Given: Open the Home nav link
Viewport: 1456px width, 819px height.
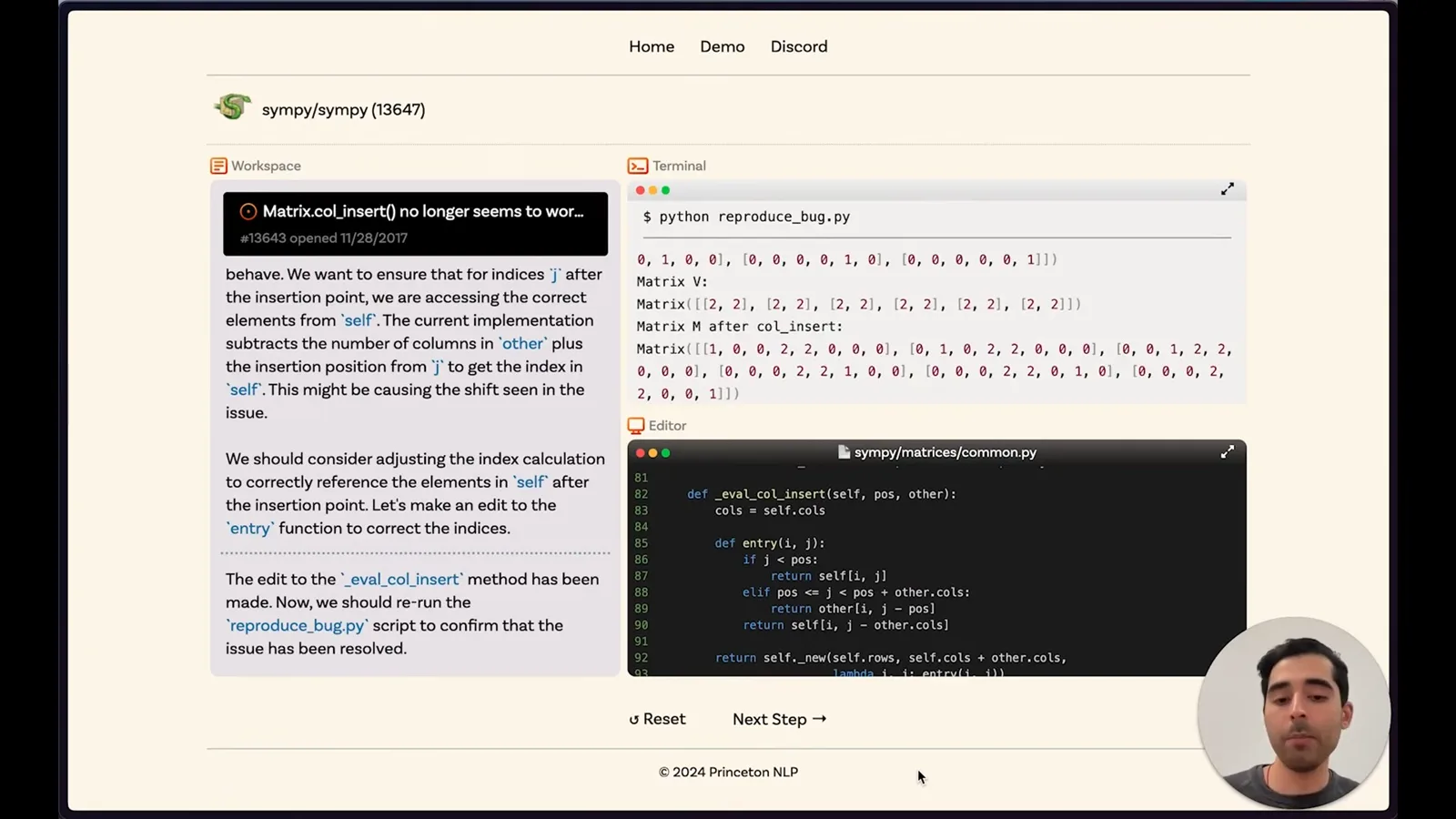Looking at the screenshot, I should tap(652, 46).
